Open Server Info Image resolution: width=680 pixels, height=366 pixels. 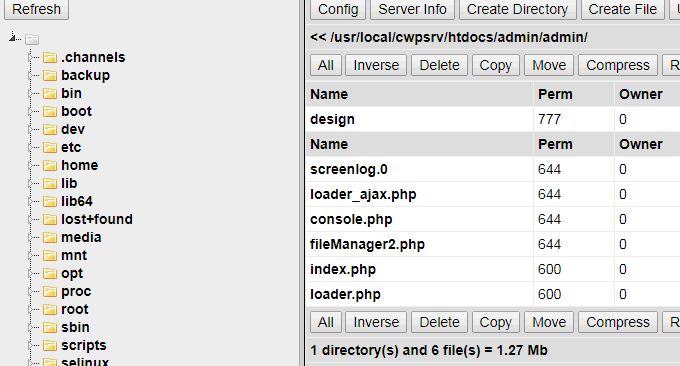(412, 9)
